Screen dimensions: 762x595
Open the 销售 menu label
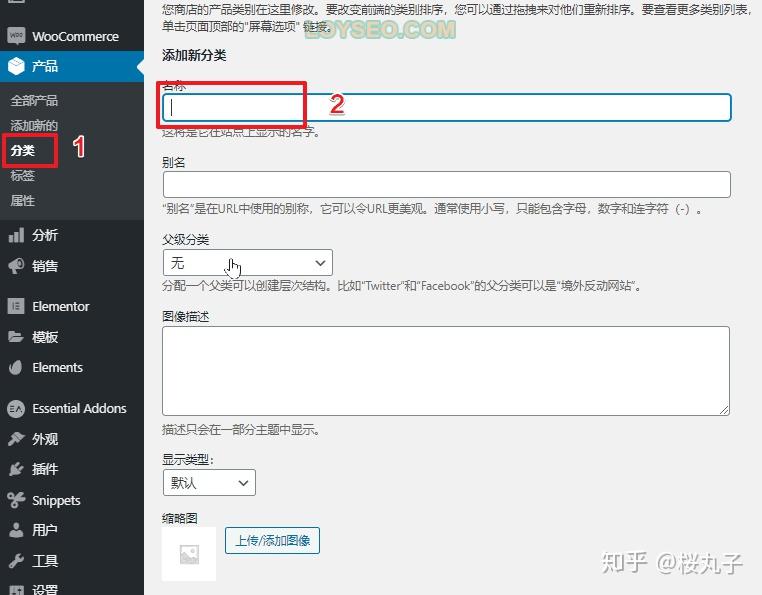point(45,266)
